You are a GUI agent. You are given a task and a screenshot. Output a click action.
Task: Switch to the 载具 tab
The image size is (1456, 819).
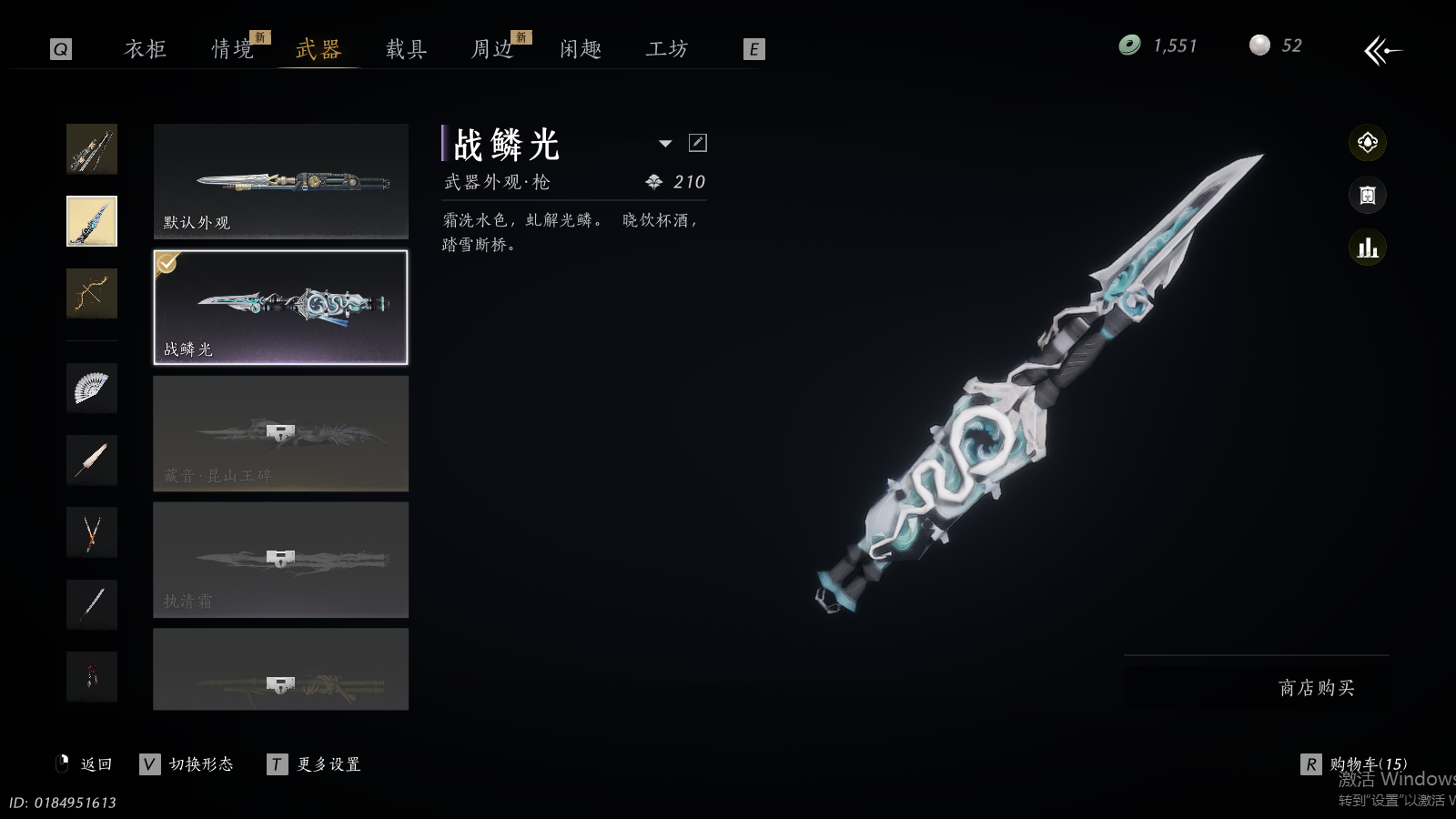406,49
